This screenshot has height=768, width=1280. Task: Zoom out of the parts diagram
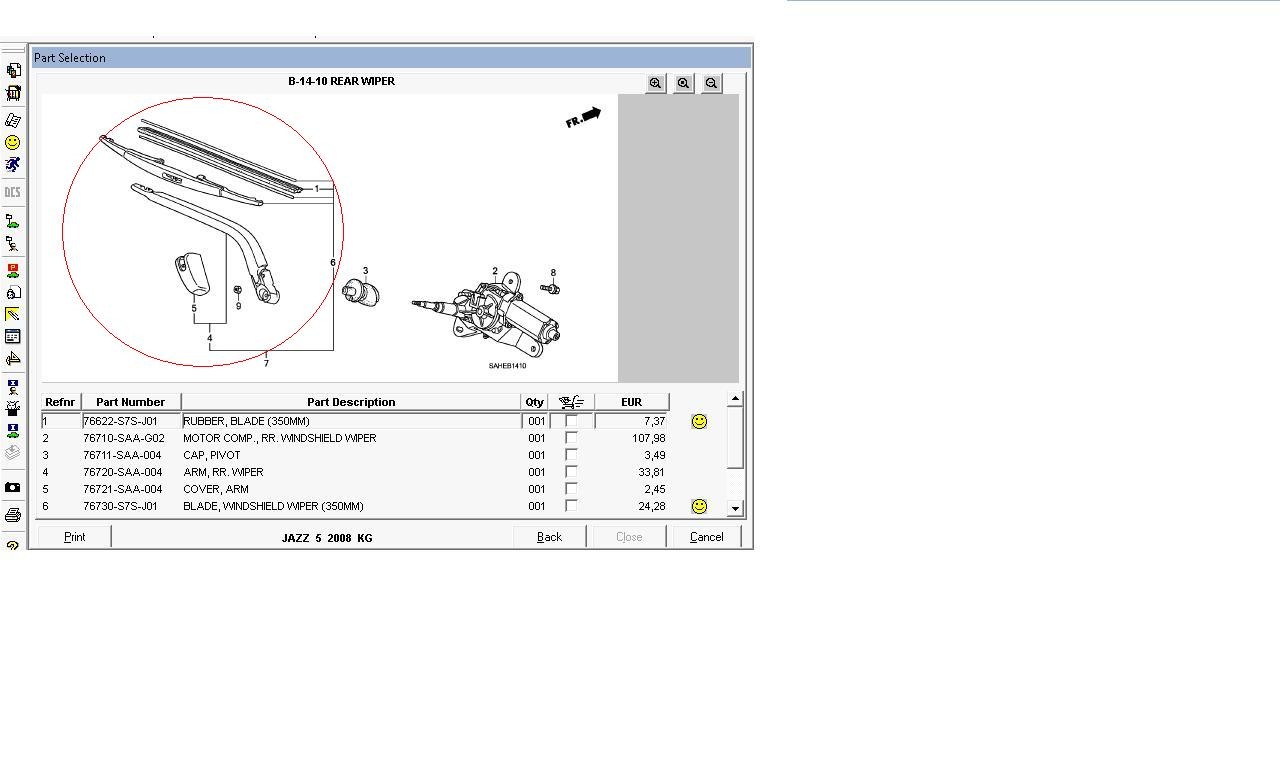[712, 84]
